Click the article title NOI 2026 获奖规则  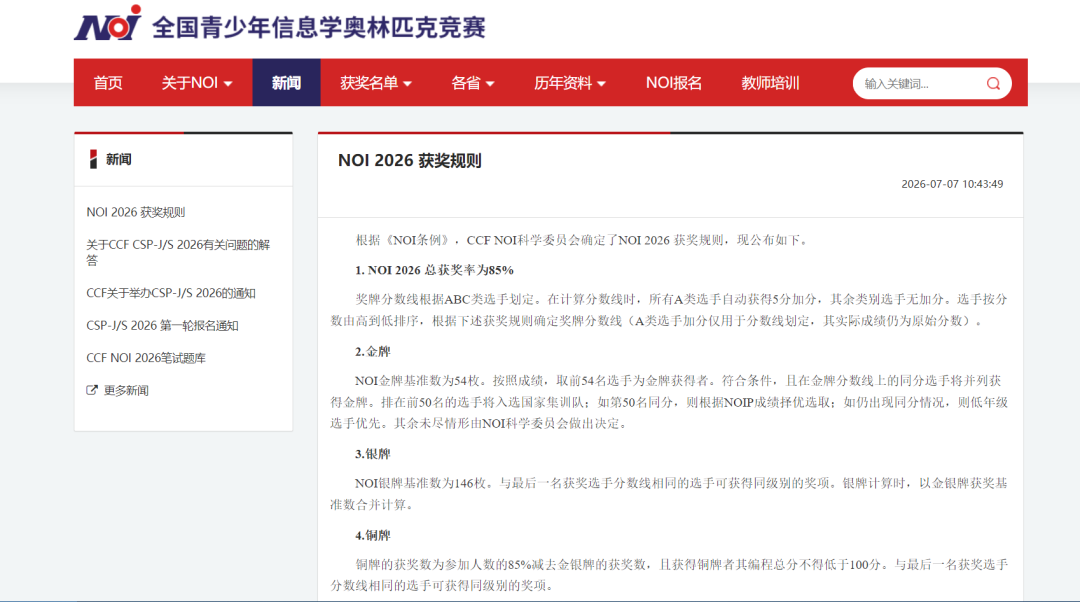[x=410, y=160]
